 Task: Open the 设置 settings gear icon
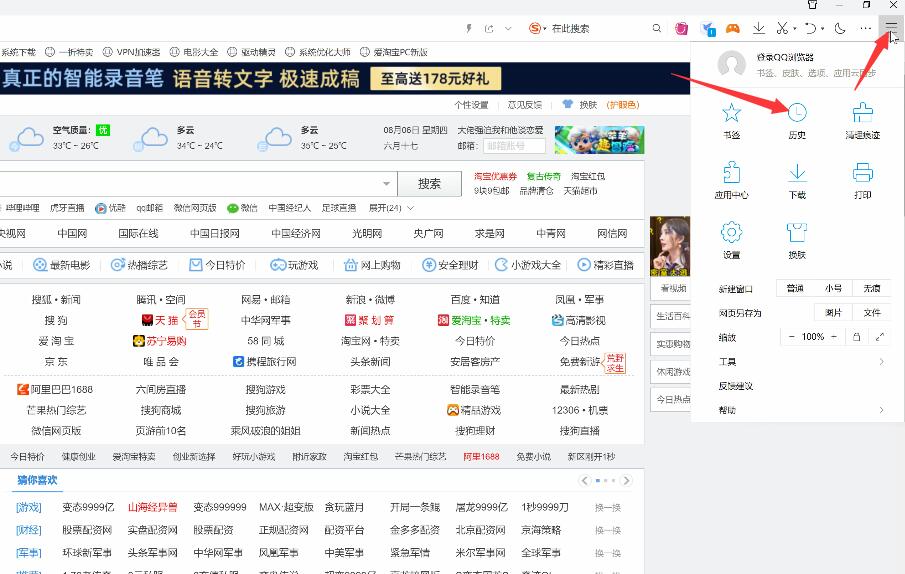click(x=731, y=232)
